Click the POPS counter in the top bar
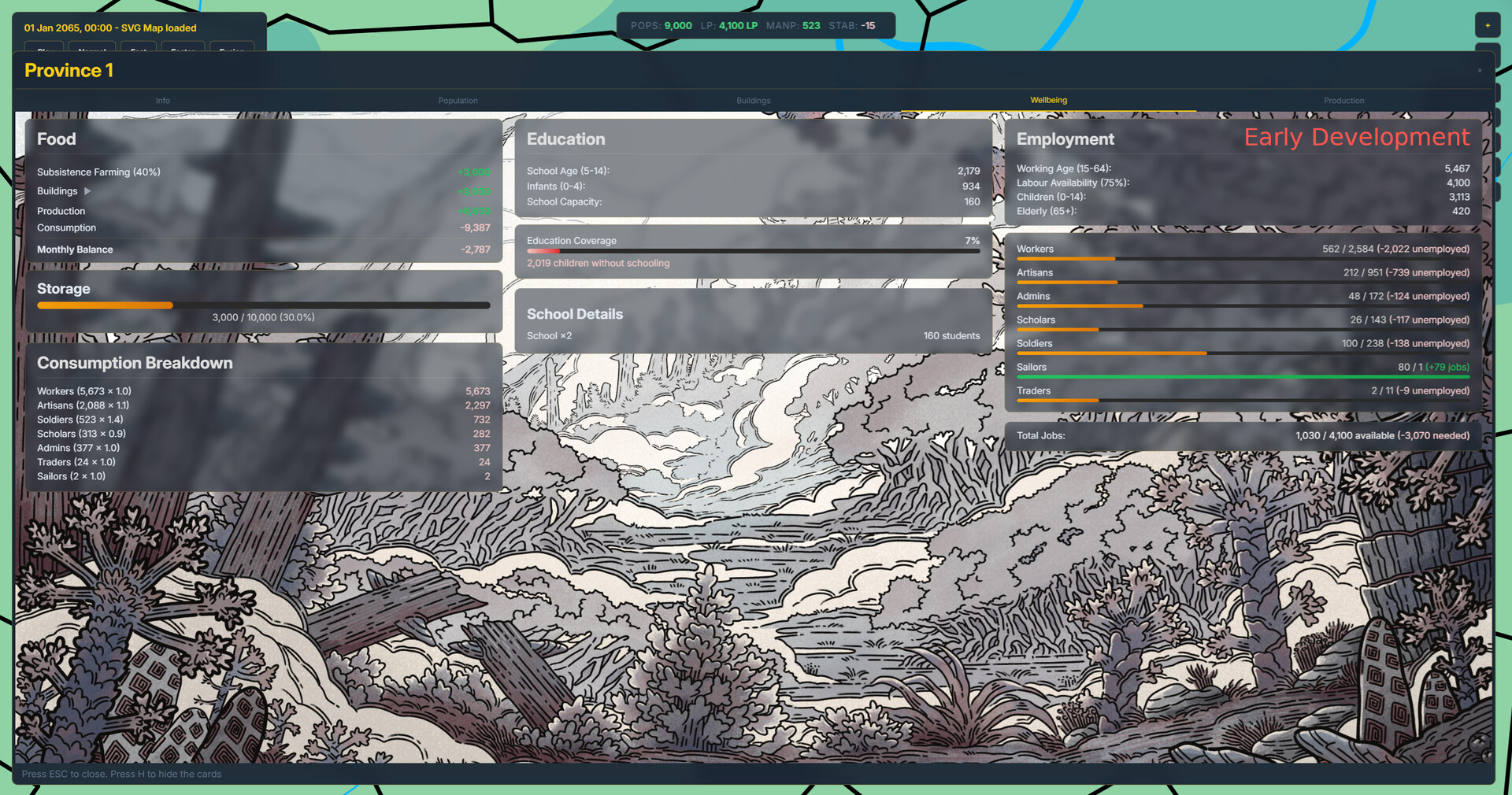This screenshot has height=795, width=1512. (x=661, y=25)
